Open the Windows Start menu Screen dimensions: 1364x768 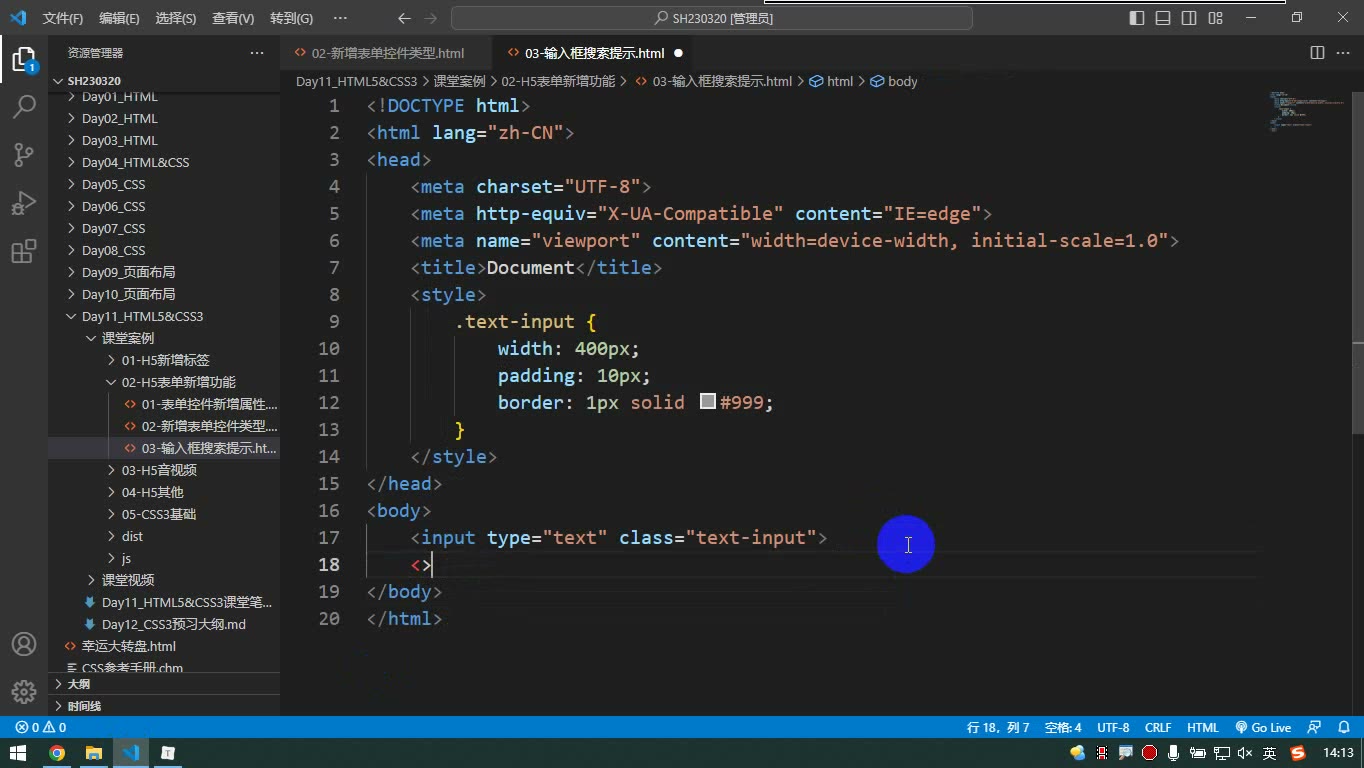pos(18,753)
